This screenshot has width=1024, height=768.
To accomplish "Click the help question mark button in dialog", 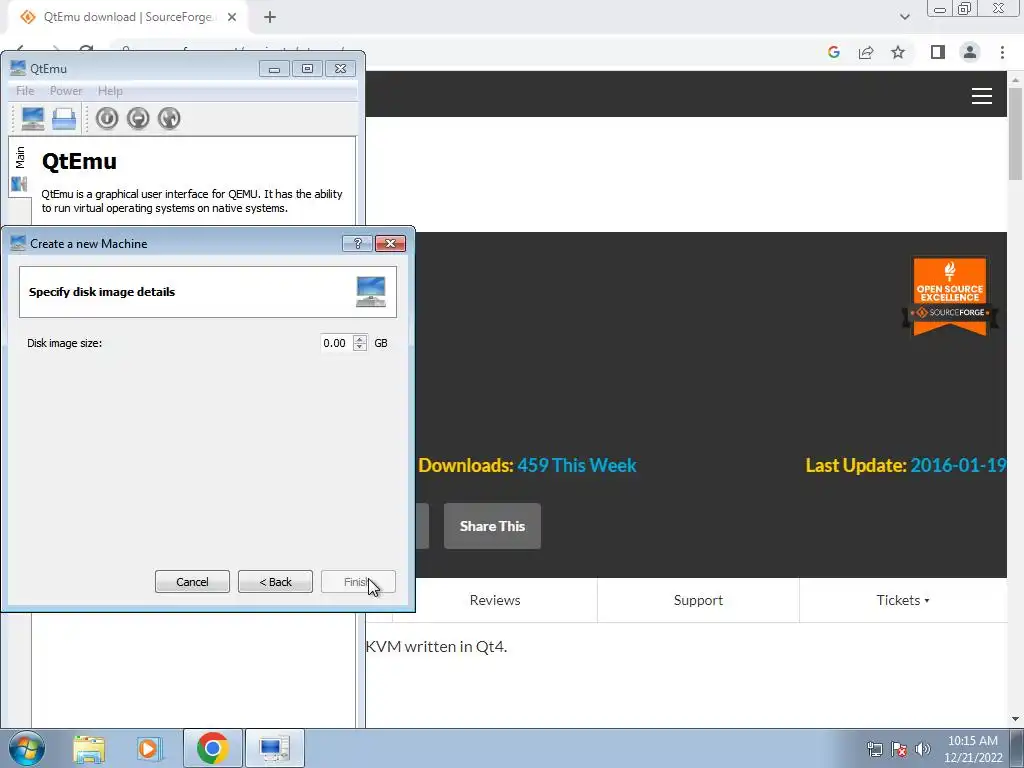I will [x=357, y=244].
